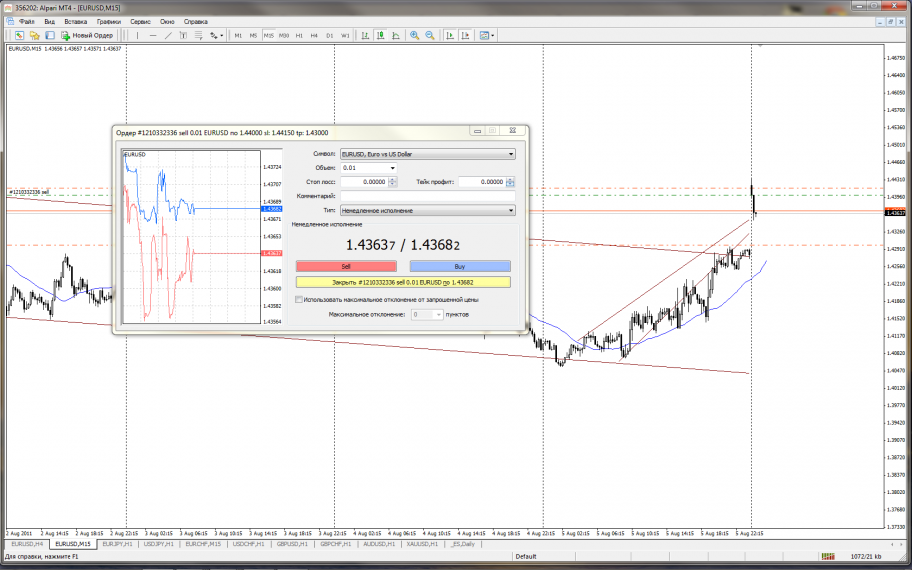Zoom in on the chart

click(x=415, y=35)
